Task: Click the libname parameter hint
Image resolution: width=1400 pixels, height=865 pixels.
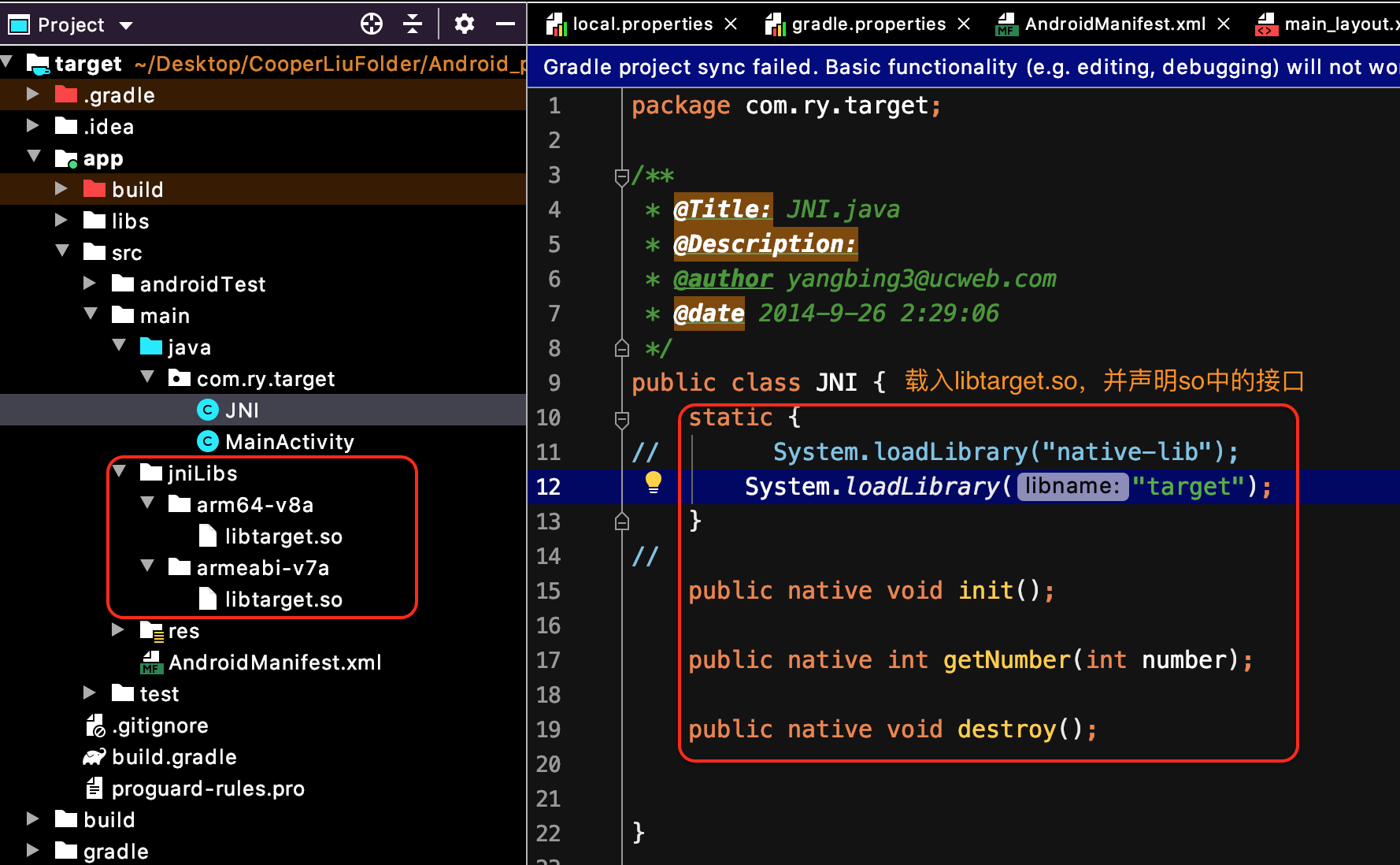Action: tap(1072, 486)
